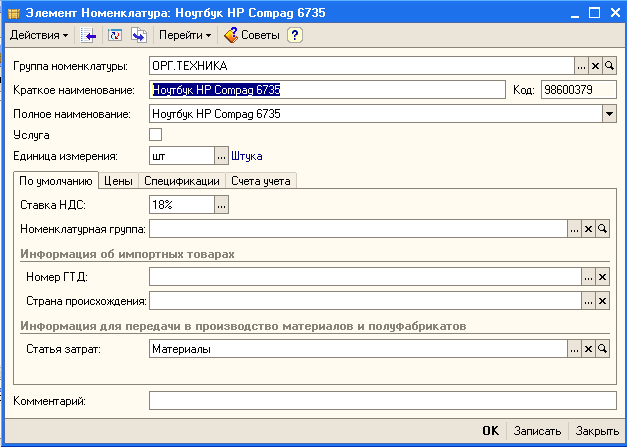This screenshot has width=627, height=447.
Task: Click the Краткое наименование input field
Action: (x=327, y=90)
